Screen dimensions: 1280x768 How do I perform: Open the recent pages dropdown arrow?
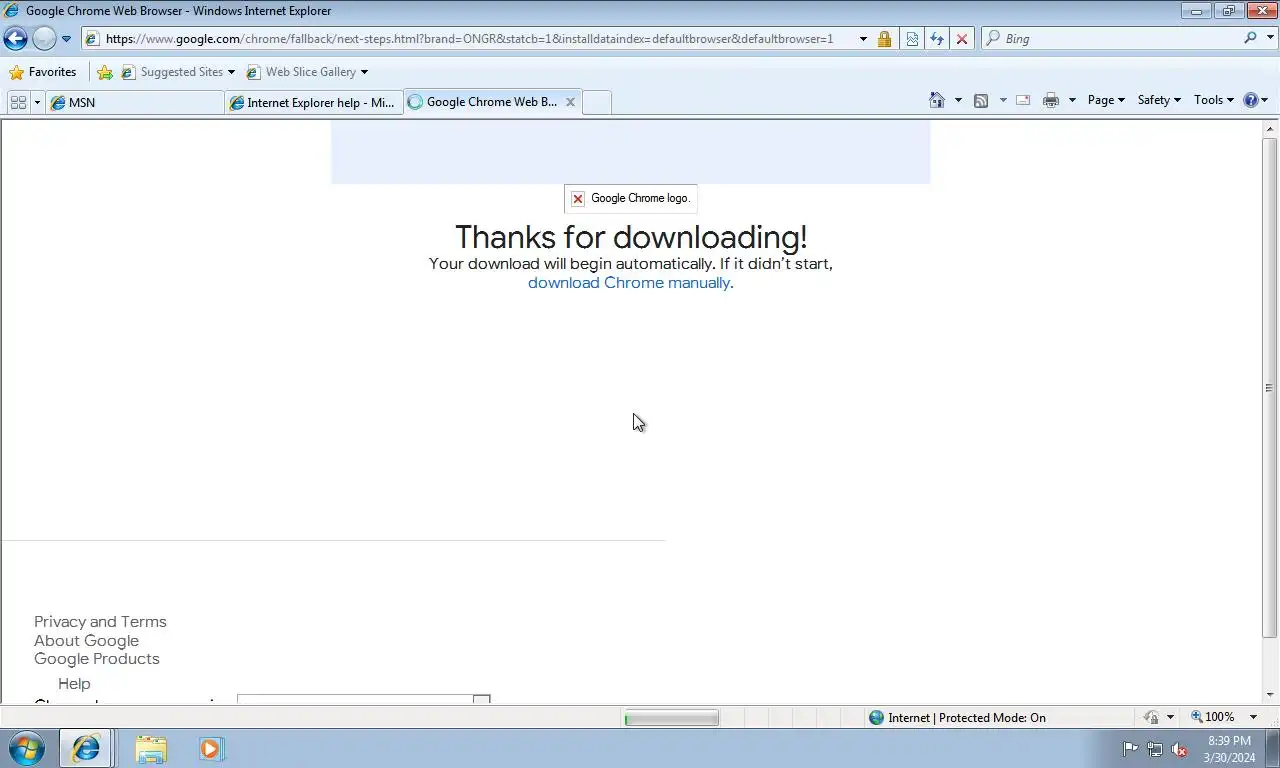tap(66, 39)
